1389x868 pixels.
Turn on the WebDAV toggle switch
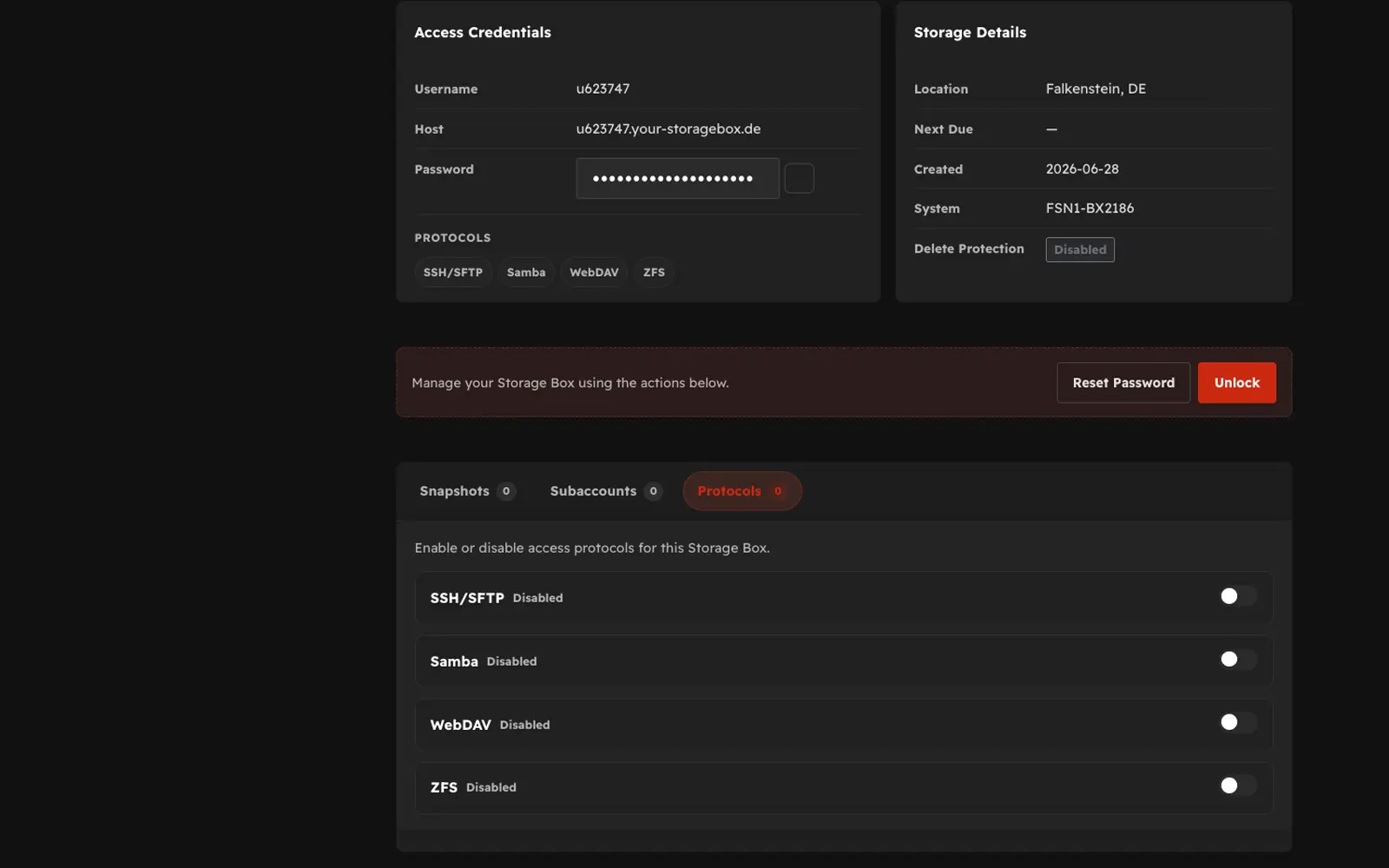coord(1238,722)
